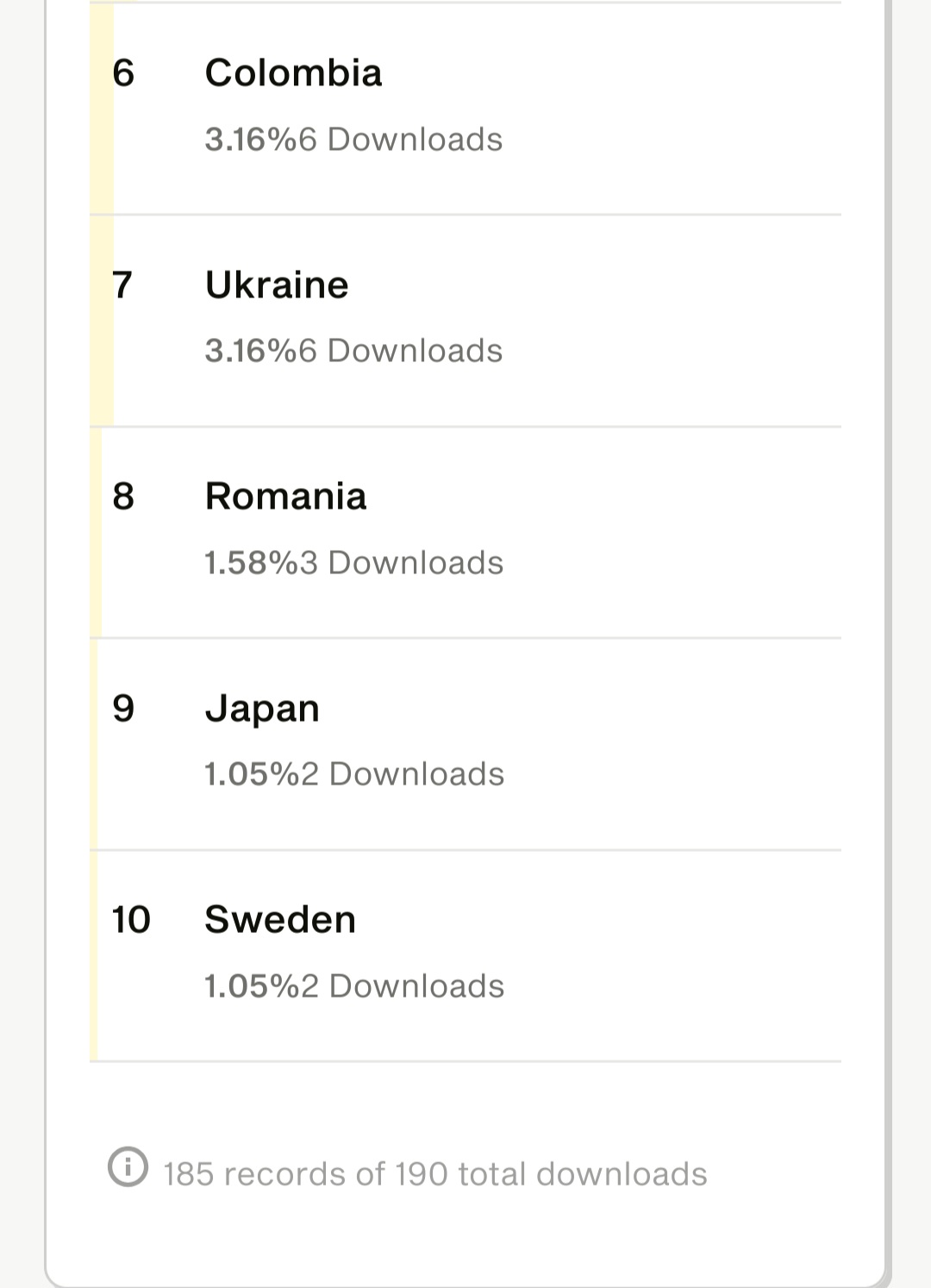Select the Sweden country name
931x1288 pixels.
coord(280,920)
